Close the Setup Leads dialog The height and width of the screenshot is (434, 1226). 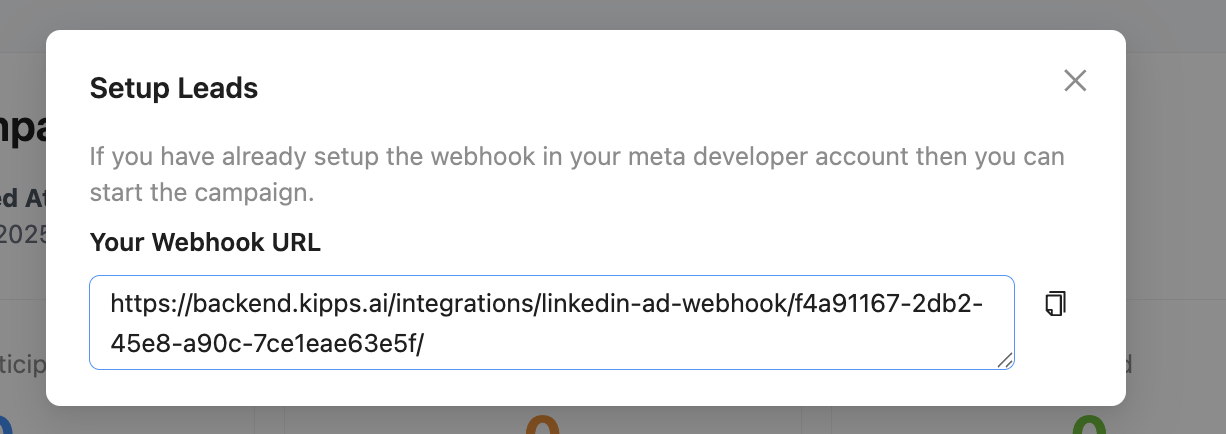[1075, 81]
